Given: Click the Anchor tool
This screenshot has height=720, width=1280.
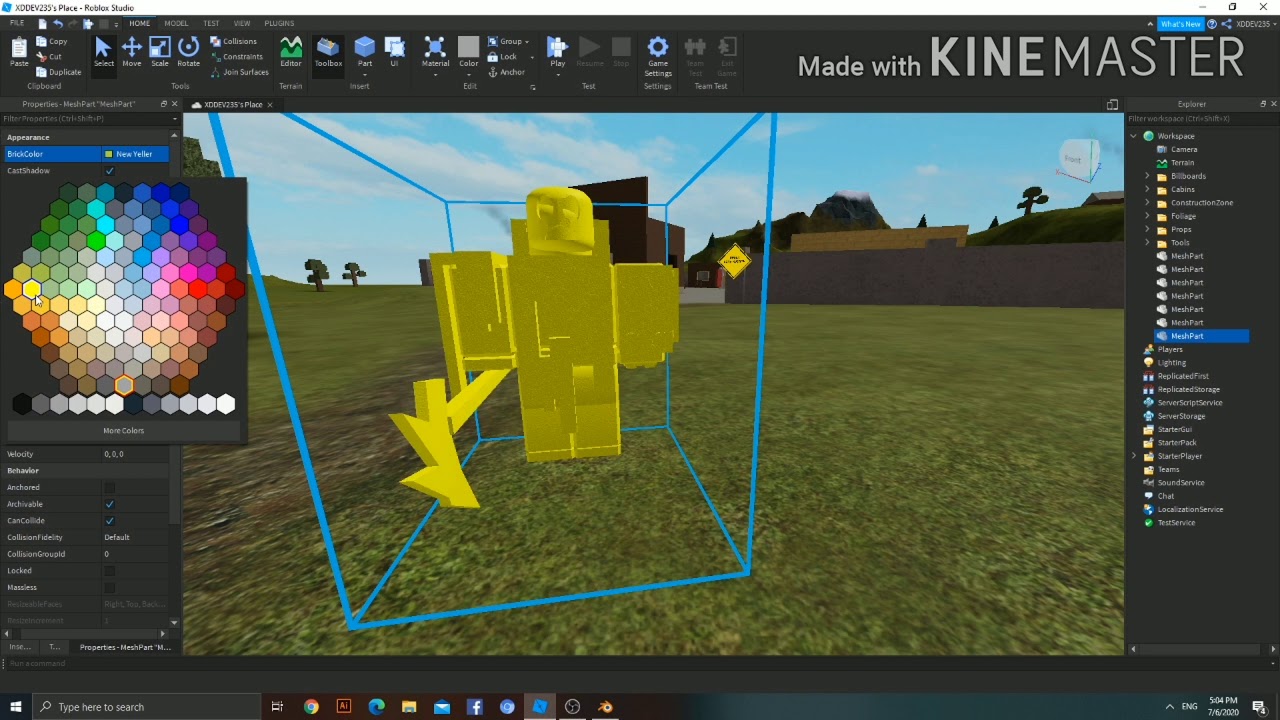Looking at the screenshot, I should click(506, 72).
